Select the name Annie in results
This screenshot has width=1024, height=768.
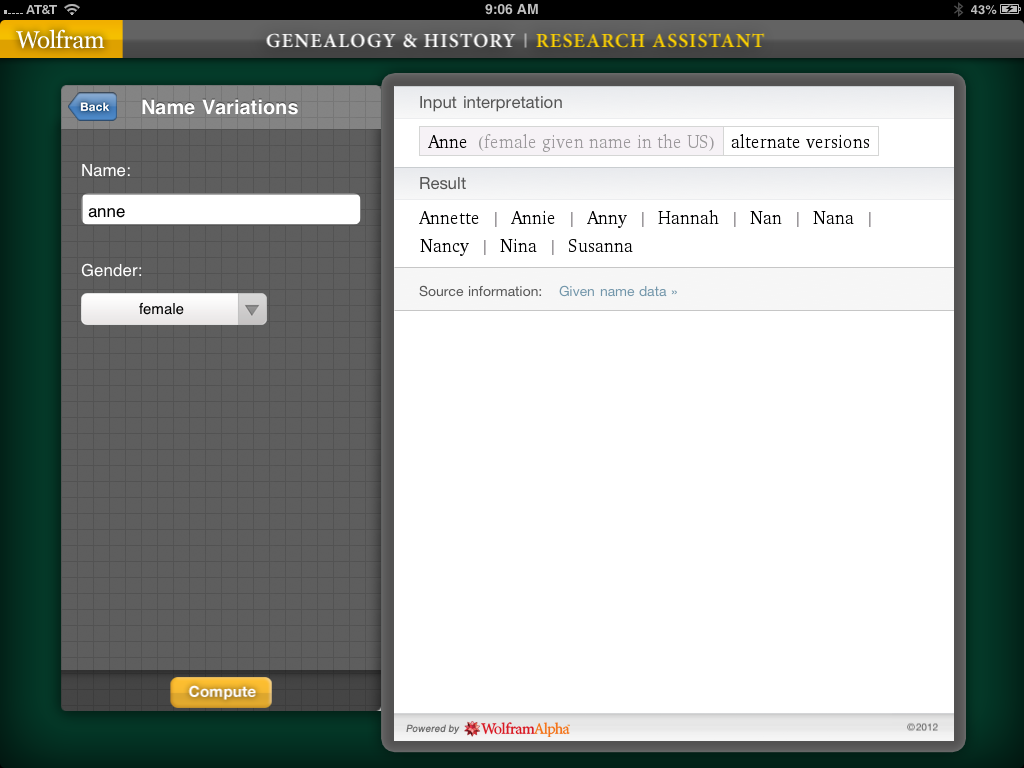click(x=532, y=218)
